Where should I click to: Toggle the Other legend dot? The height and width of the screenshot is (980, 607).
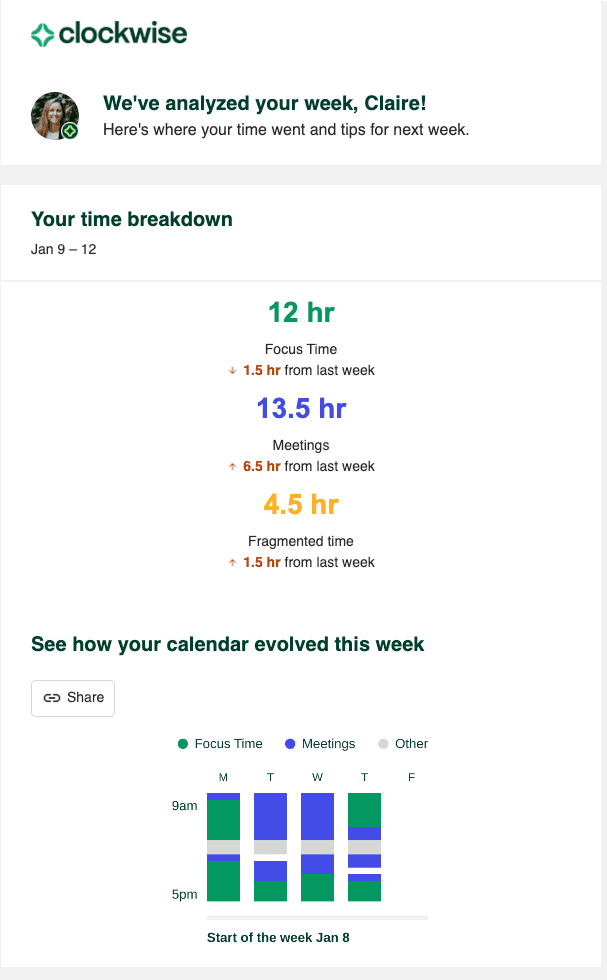(383, 744)
